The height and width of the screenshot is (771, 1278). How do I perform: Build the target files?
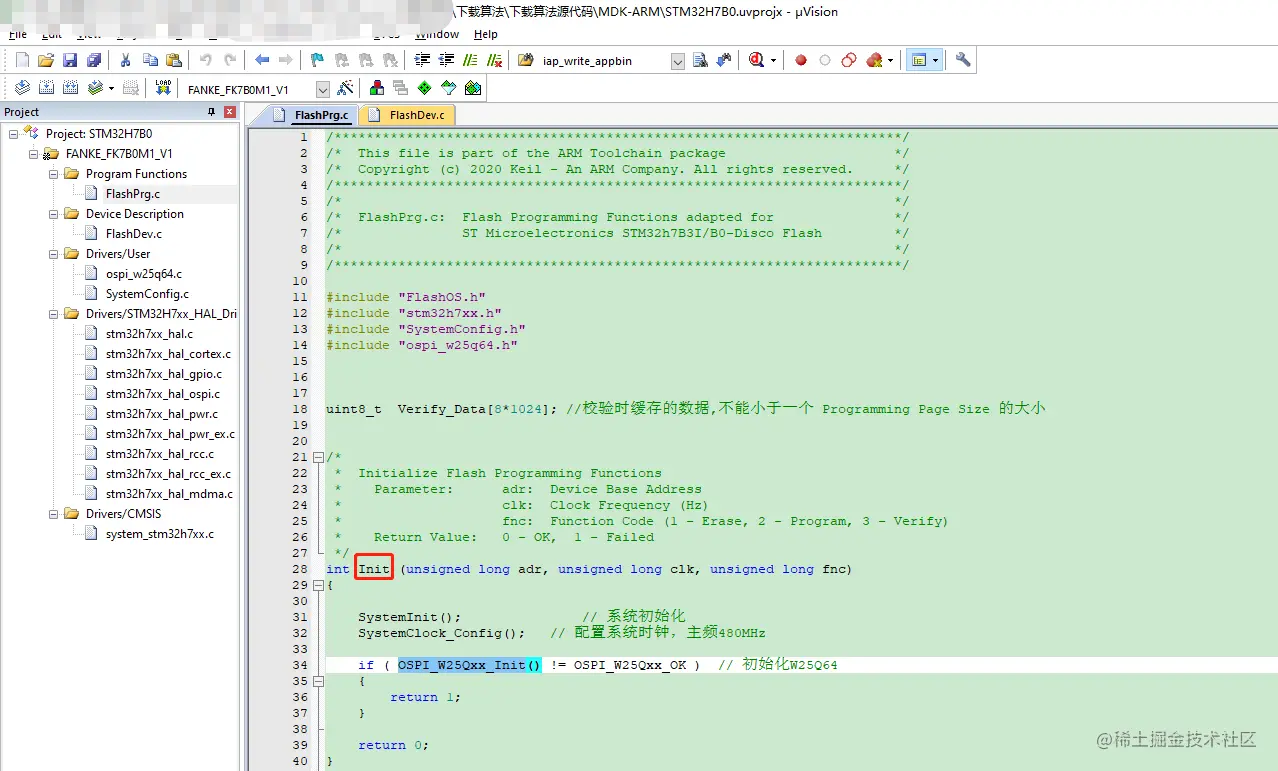(46, 88)
